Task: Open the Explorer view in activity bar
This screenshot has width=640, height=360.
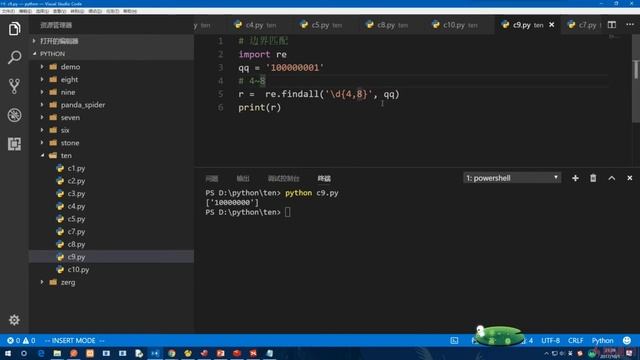Action: pos(14,29)
